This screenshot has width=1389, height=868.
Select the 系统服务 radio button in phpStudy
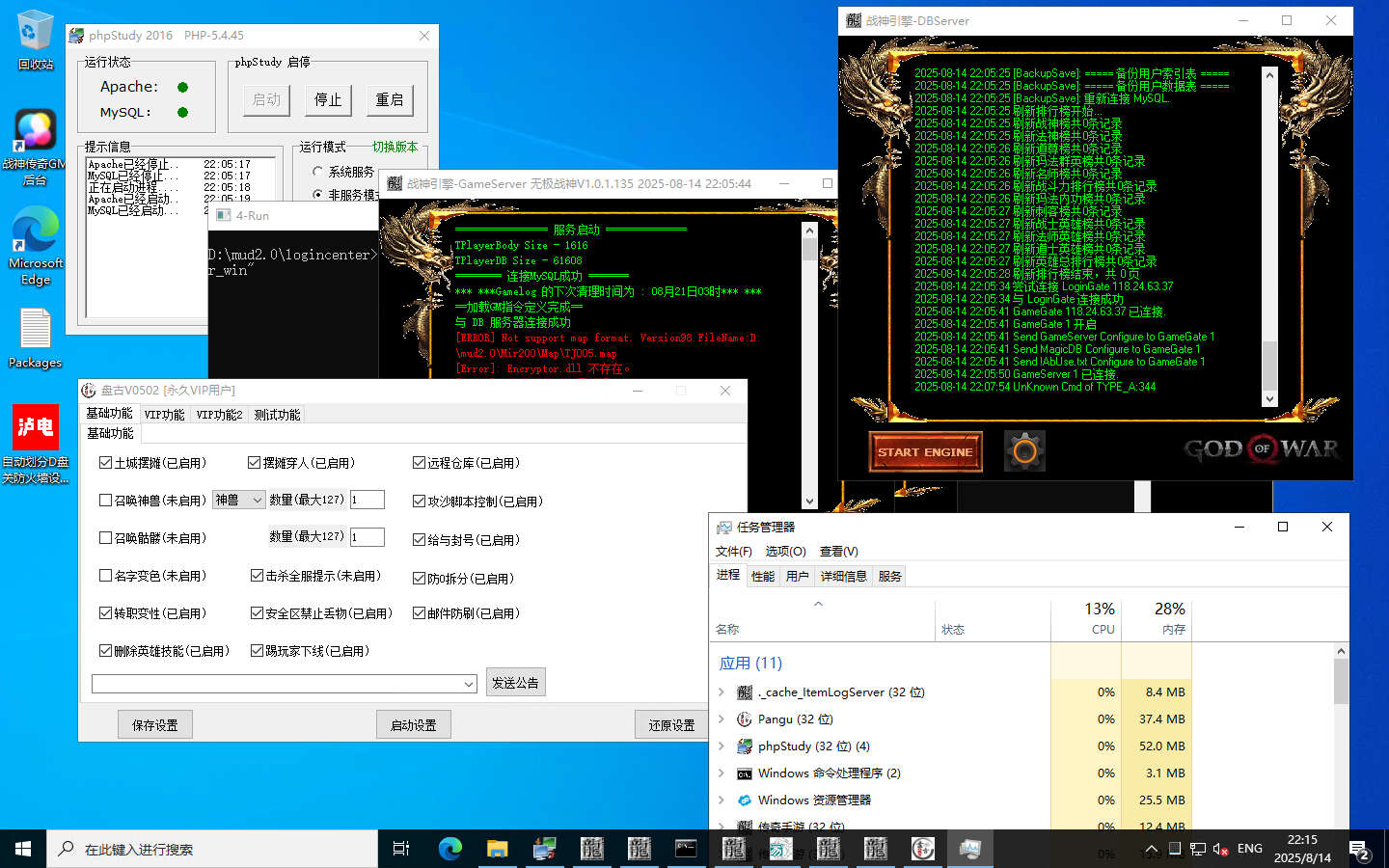pos(318,172)
